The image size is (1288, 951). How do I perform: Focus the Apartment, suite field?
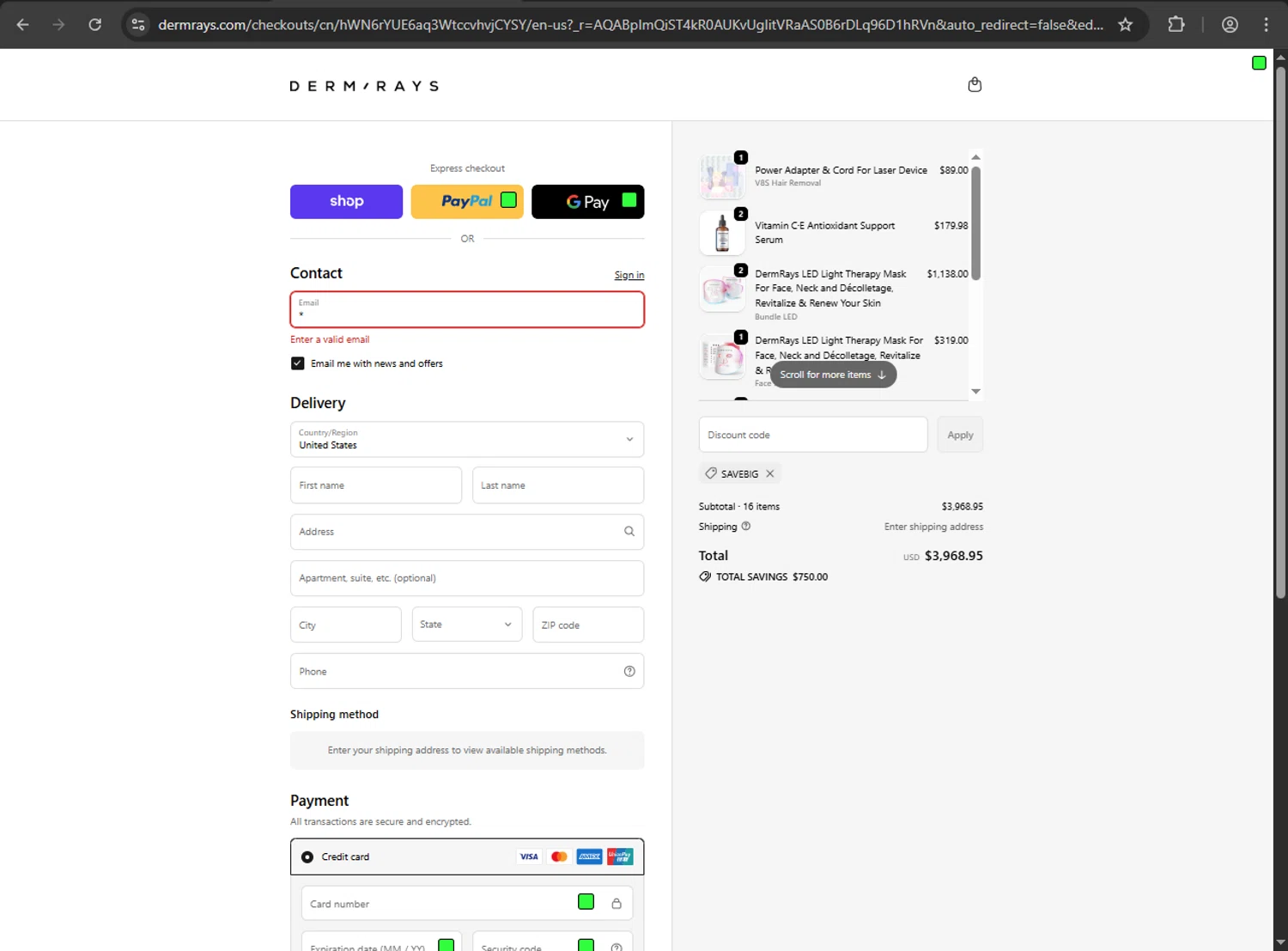[x=467, y=578]
